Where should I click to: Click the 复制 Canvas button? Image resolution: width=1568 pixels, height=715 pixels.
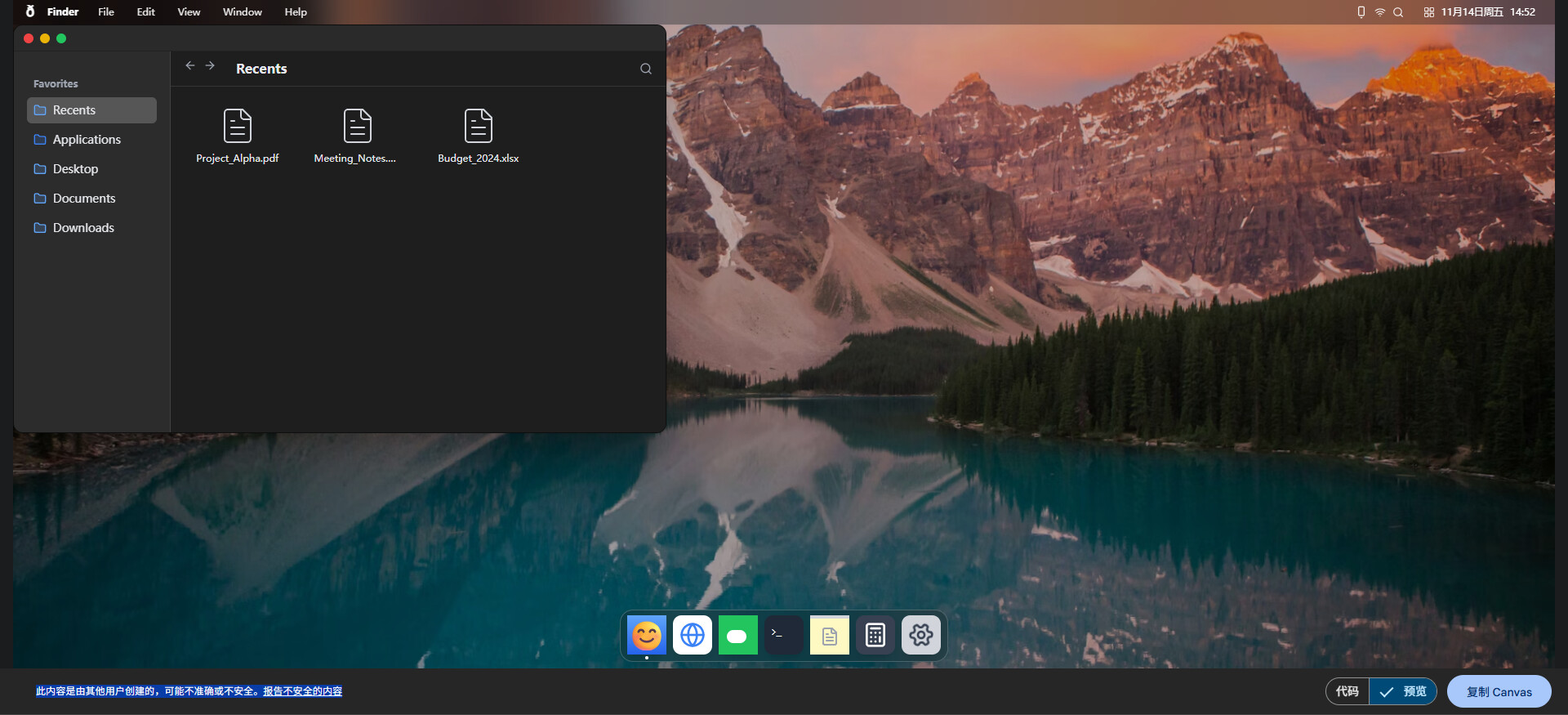click(1499, 691)
